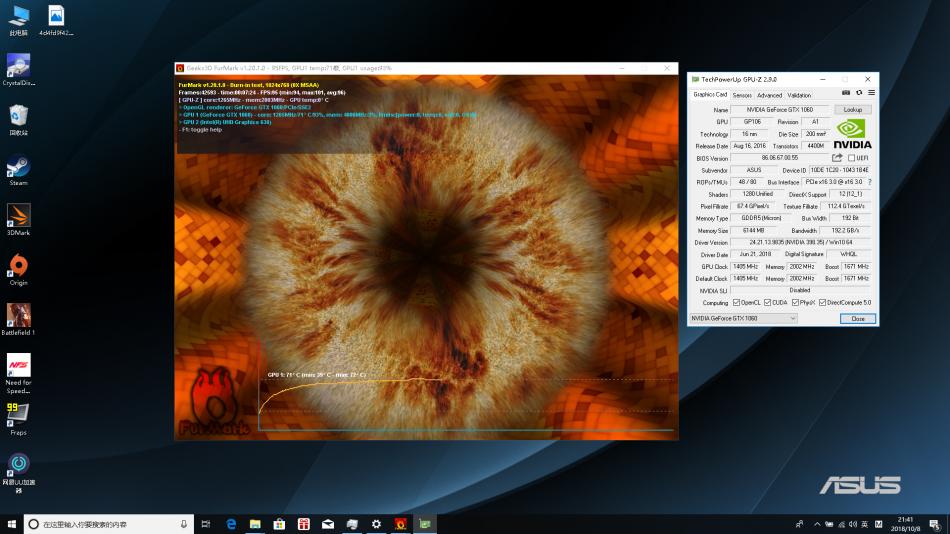
Task: Click the GPU-Z Close button
Action: pyautogui.click(x=857, y=318)
